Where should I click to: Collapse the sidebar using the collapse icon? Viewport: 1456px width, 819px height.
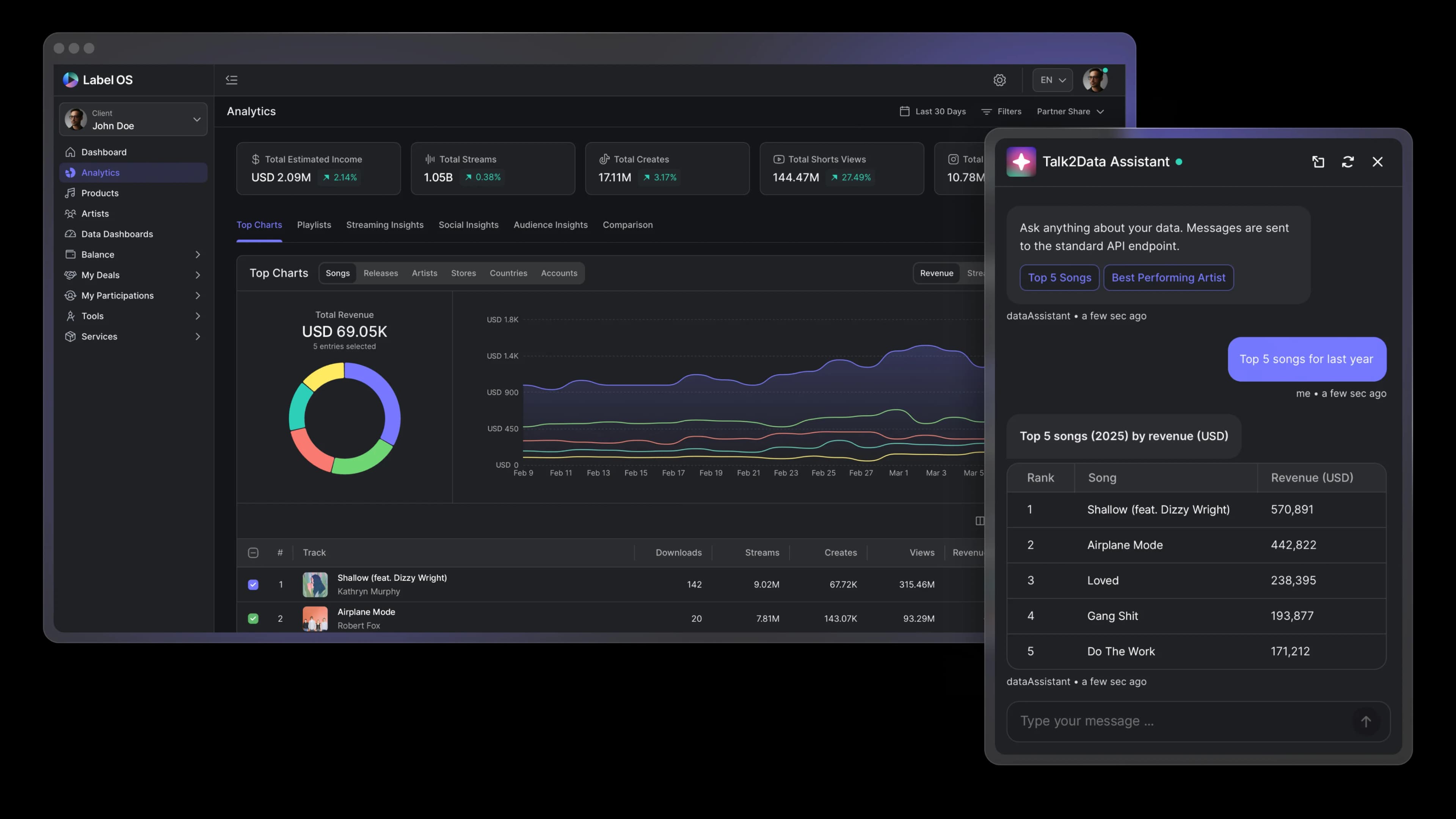point(232,80)
